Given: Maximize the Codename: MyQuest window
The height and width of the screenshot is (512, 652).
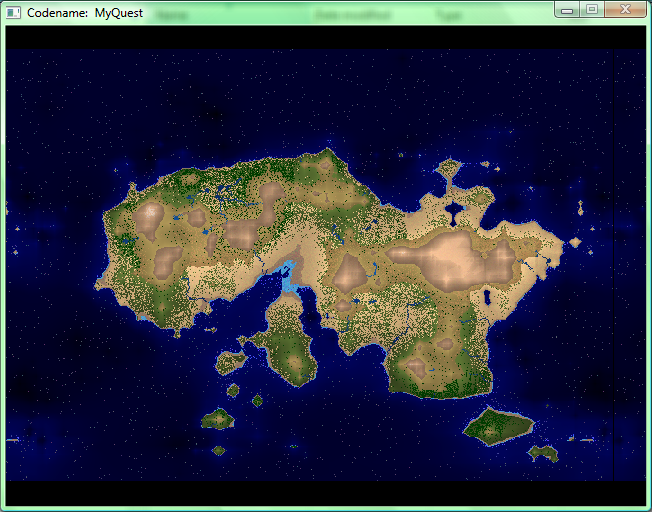Looking at the screenshot, I should pyautogui.click(x=592, y=10).
